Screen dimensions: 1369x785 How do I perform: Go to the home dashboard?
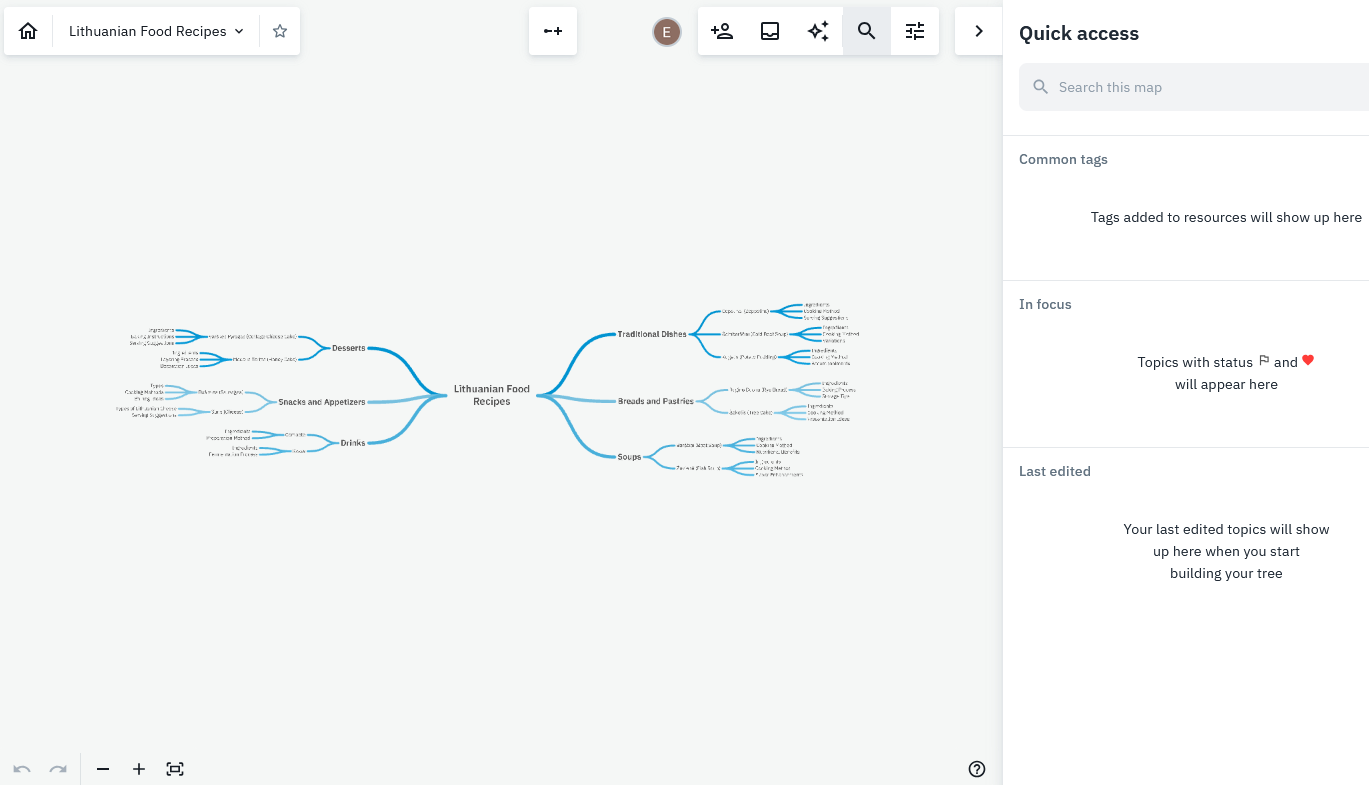pyautogui.click(x=28, y=31)
